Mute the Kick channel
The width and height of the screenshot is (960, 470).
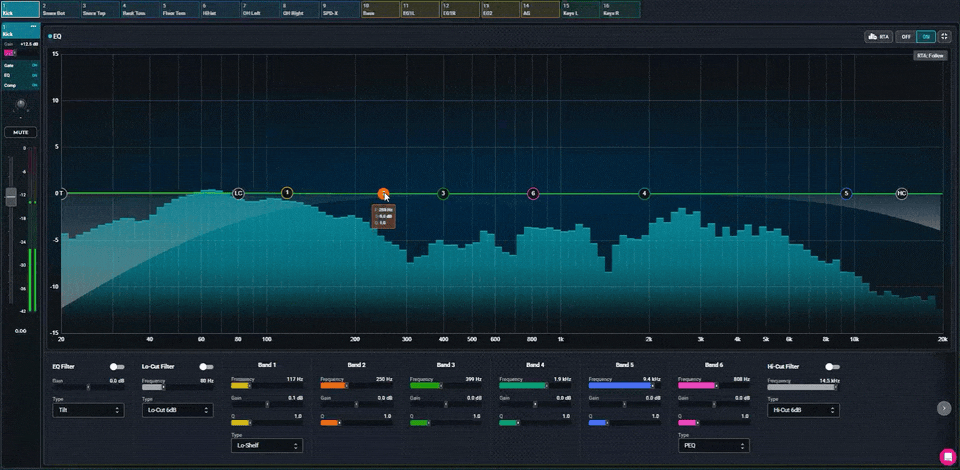coord(20,132)
